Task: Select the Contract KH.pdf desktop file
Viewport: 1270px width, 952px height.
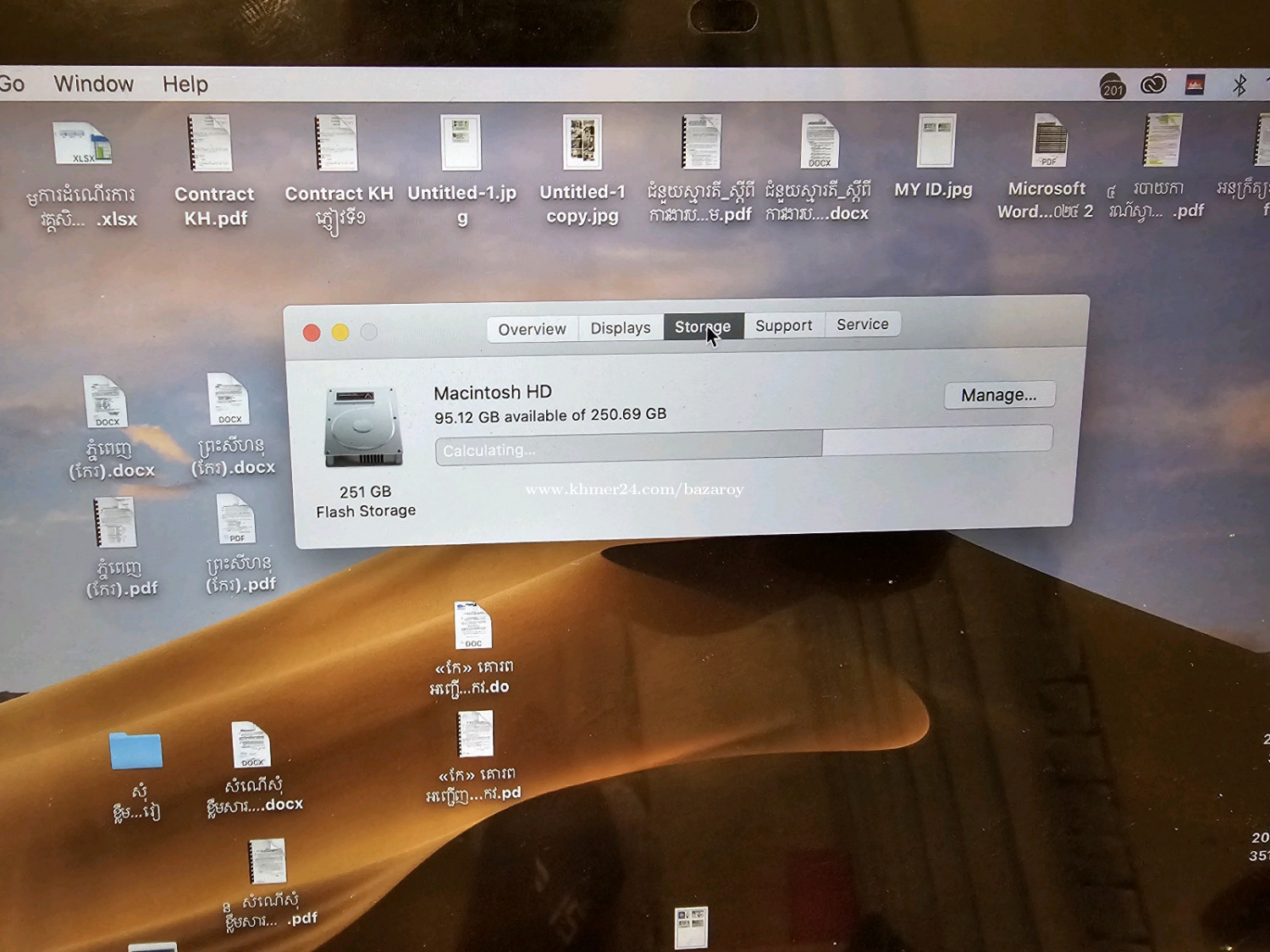Action: click(x=210, y=143)
